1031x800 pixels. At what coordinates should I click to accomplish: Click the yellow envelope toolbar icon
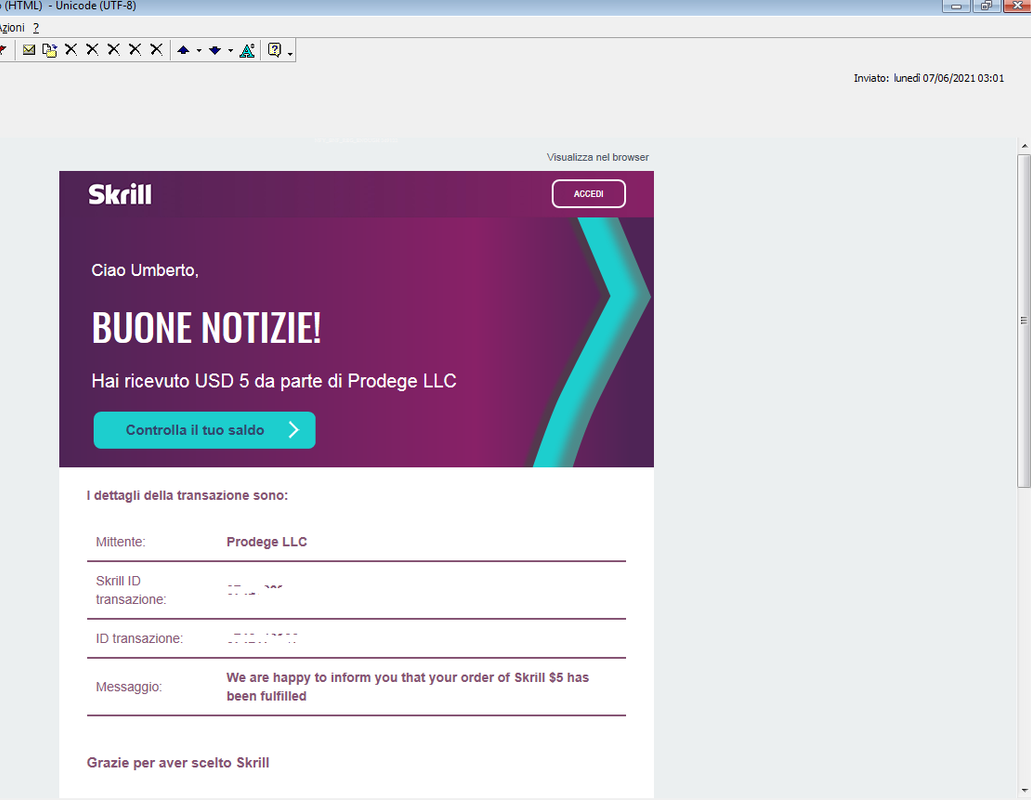coord(28,50)
